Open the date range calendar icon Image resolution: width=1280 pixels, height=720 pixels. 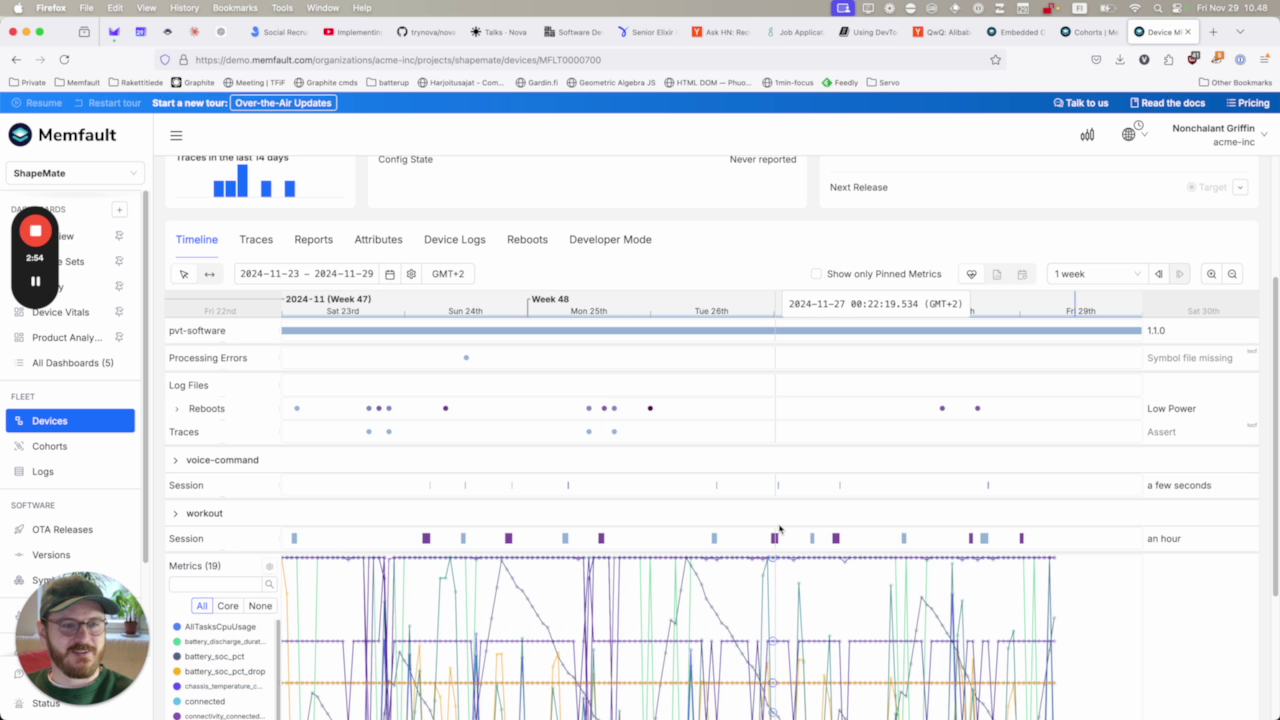[390, 274]
